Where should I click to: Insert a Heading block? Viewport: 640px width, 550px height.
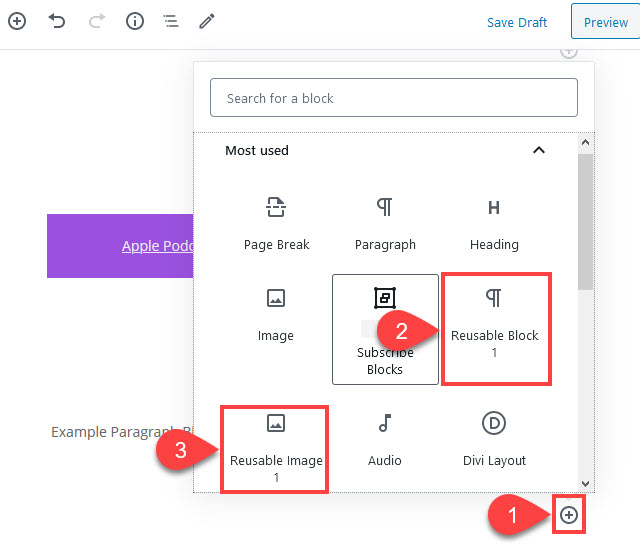point(494,223)
